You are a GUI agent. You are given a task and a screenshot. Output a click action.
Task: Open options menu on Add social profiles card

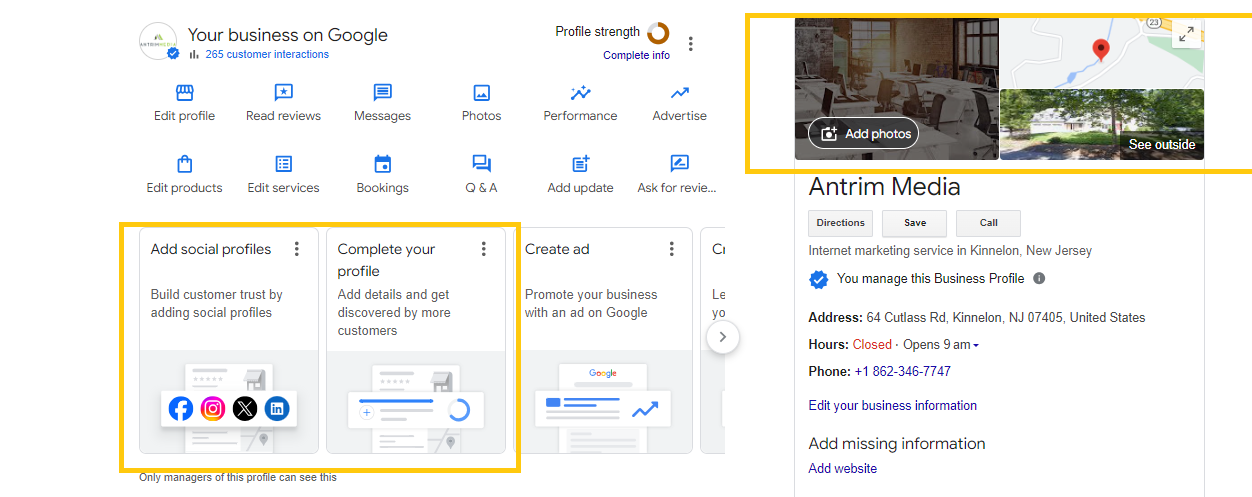click(297, 249)
